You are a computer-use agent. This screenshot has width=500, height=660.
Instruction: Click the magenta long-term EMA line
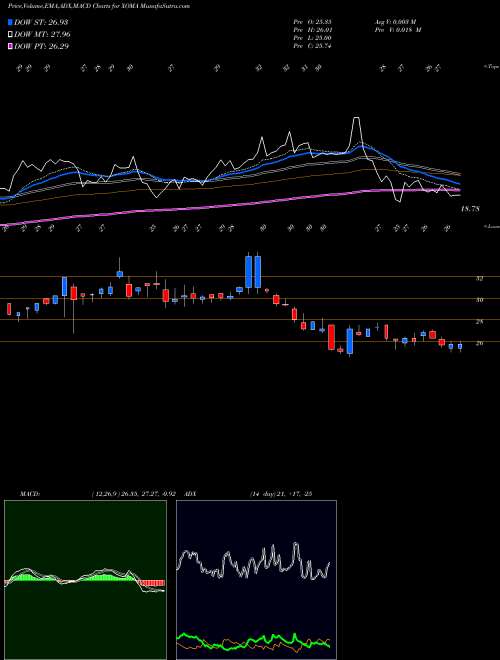[229, 206]
